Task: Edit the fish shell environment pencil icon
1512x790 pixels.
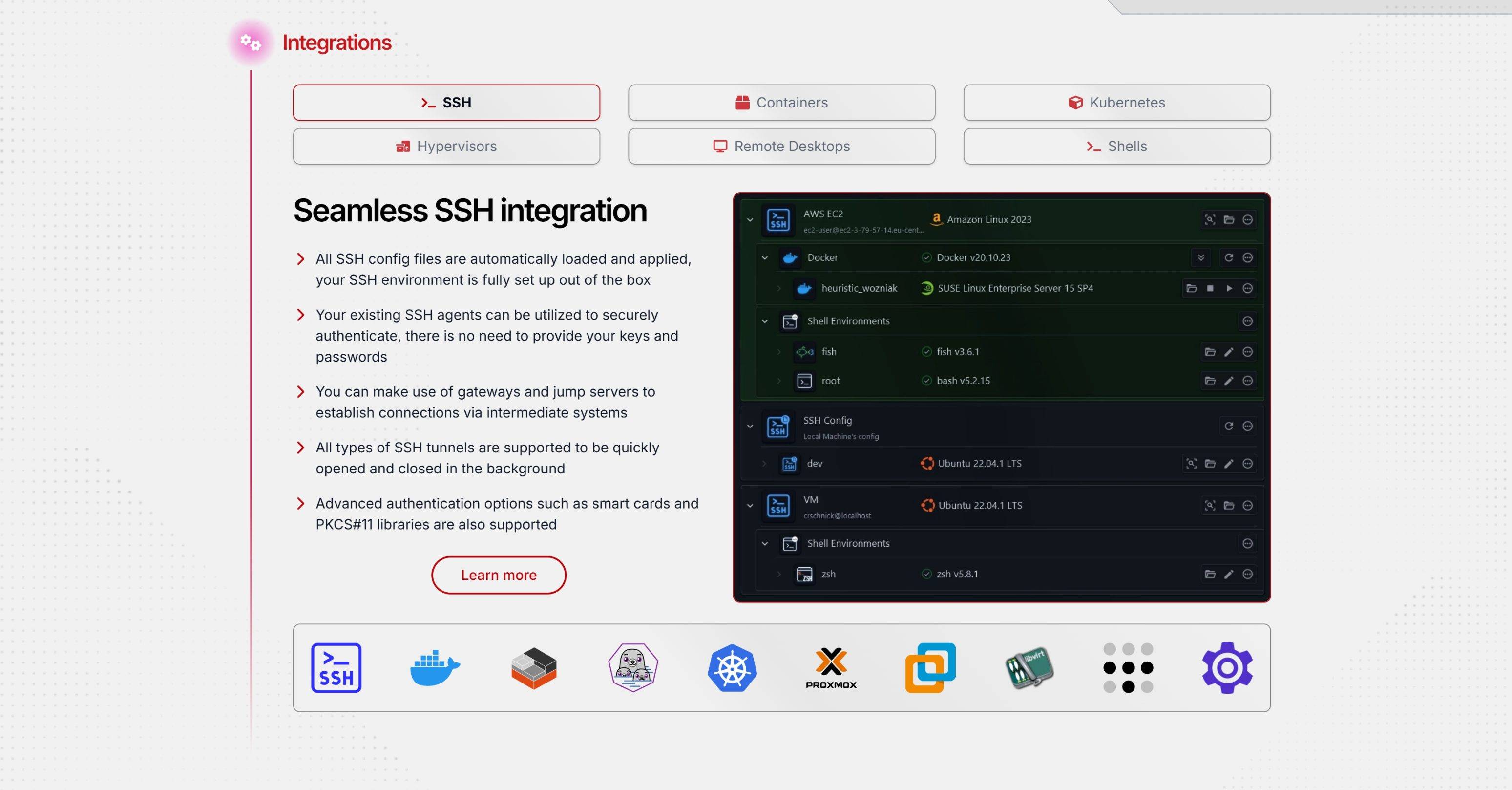Action: [1229, 352]
